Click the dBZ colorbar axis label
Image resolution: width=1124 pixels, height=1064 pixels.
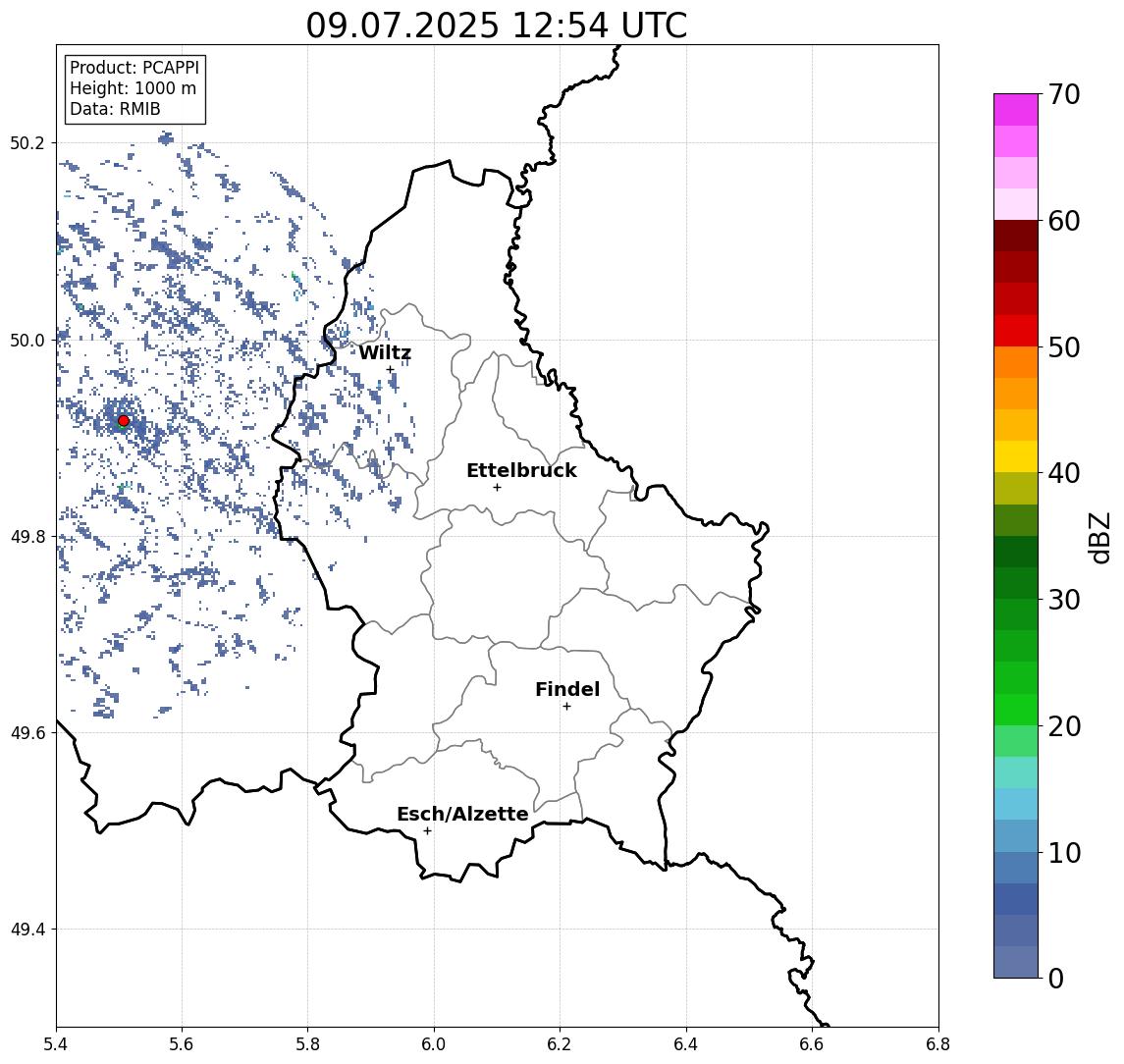(x=1099, y=538)
